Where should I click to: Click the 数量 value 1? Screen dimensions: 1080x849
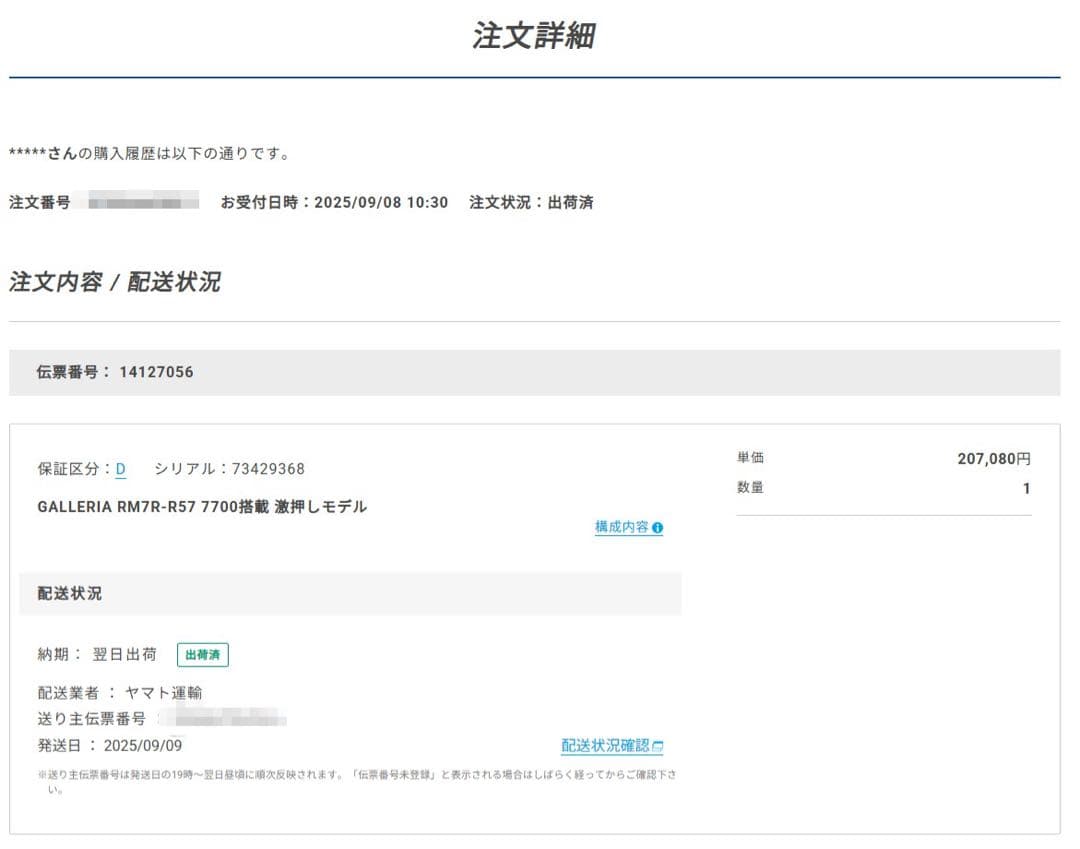(1025, 489)
